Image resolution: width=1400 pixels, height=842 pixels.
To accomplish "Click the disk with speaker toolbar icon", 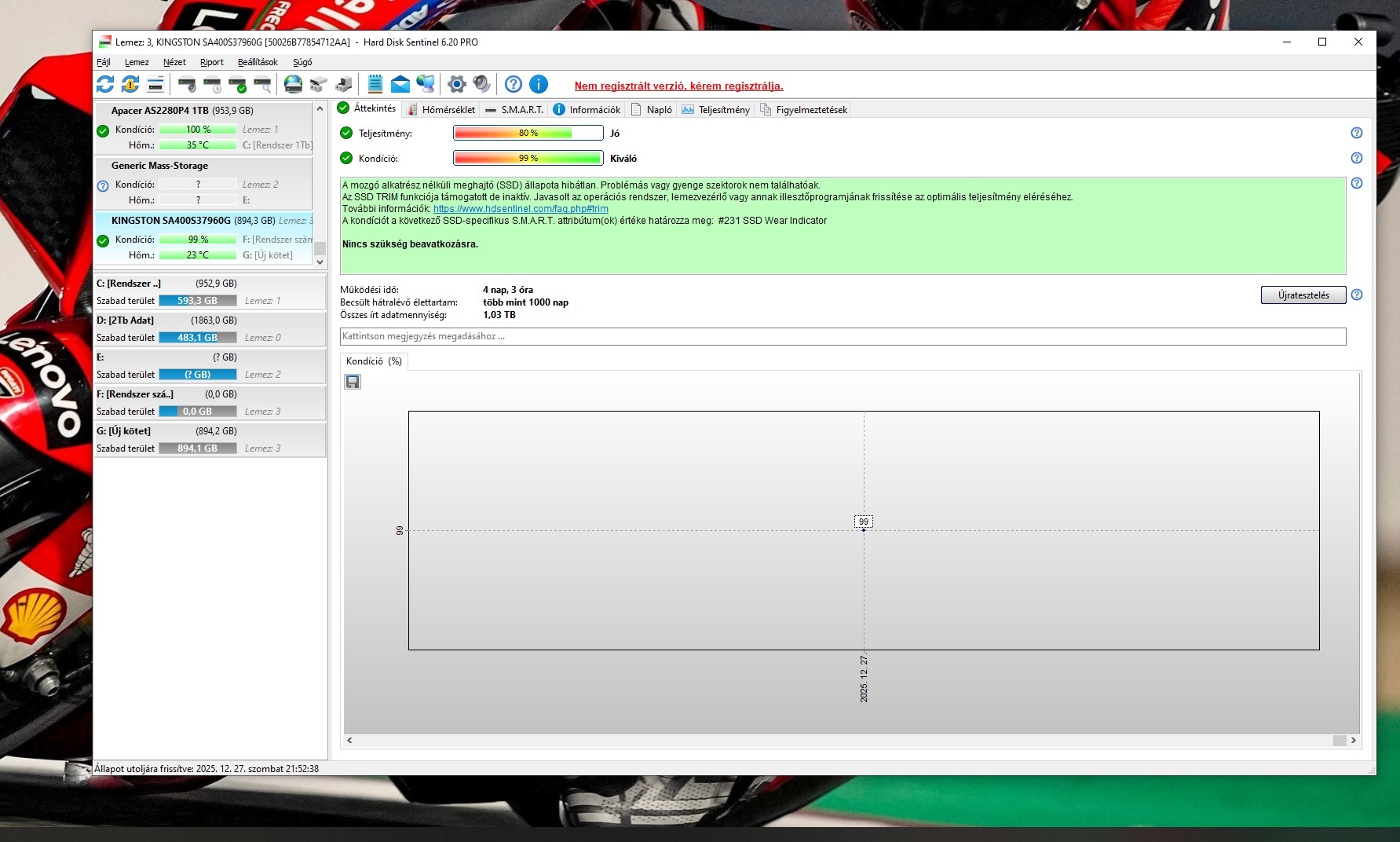I will click(x=187, y=84).
